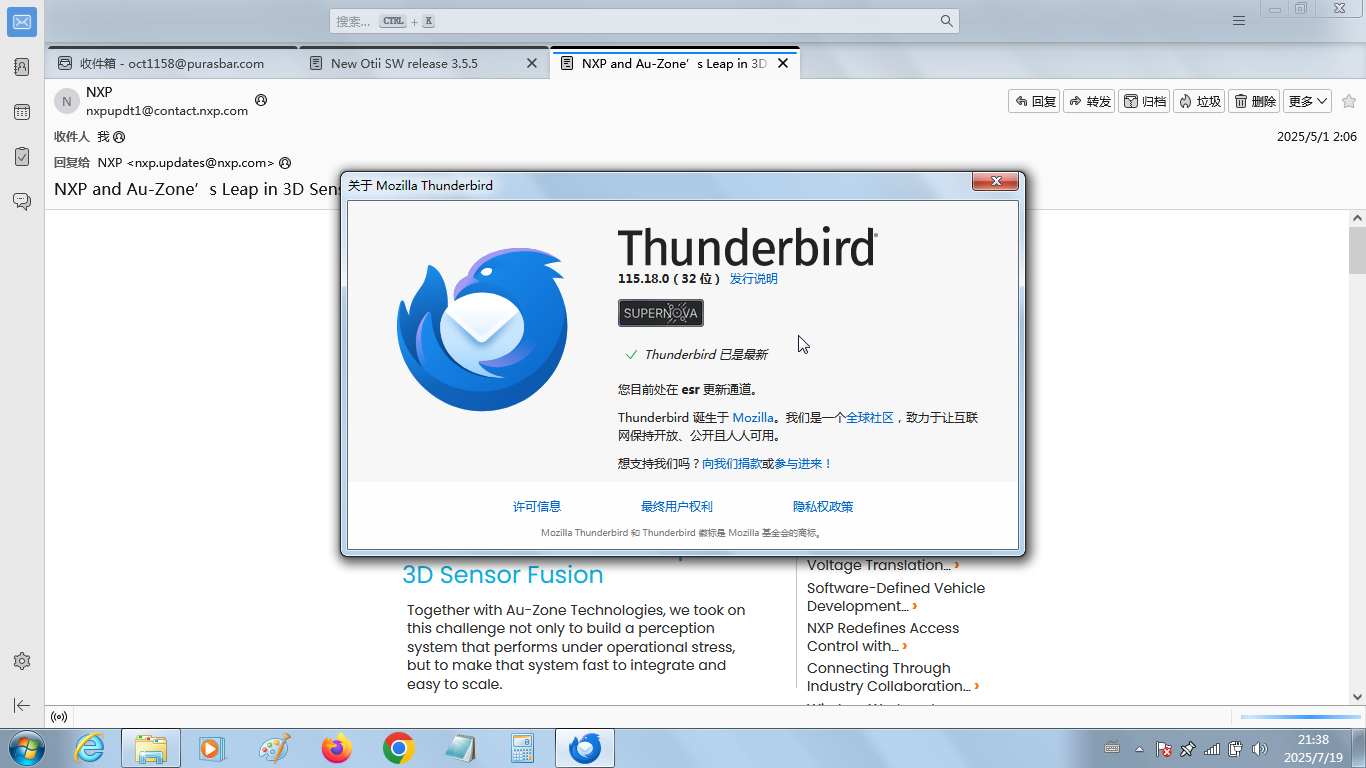
Task: Open Thunderbird settings gear
Action: point(22,661)
